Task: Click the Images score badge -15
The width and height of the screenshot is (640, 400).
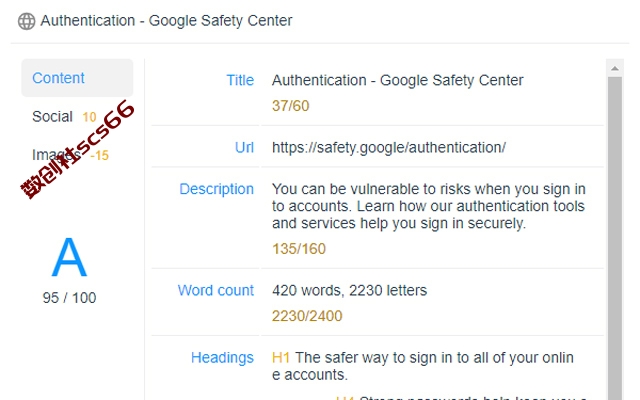Action: pyautogui.click(x=99, y=156)
